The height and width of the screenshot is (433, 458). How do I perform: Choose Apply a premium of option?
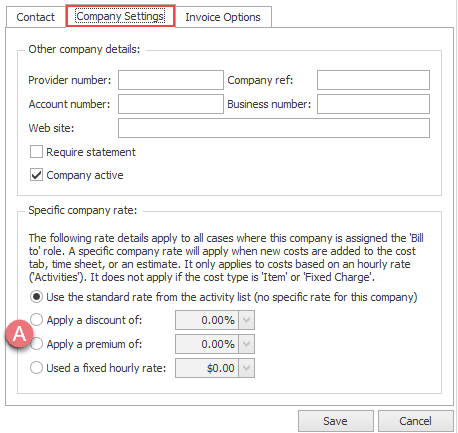click(36, 344)
